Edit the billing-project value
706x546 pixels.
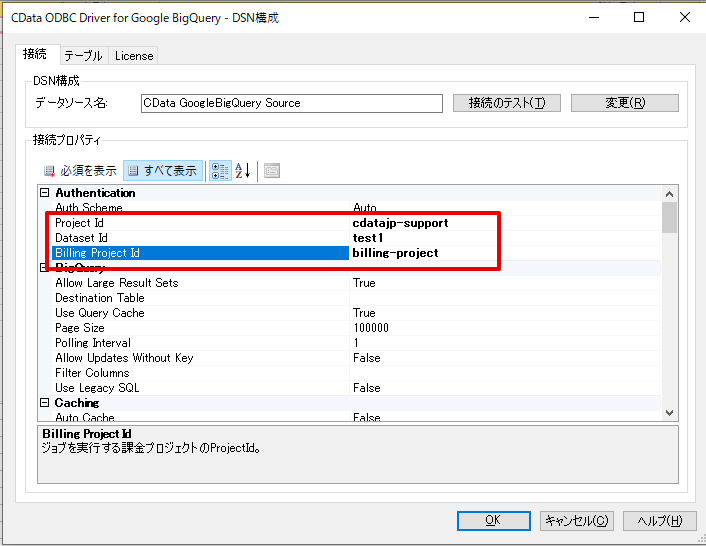click(395, 253)
